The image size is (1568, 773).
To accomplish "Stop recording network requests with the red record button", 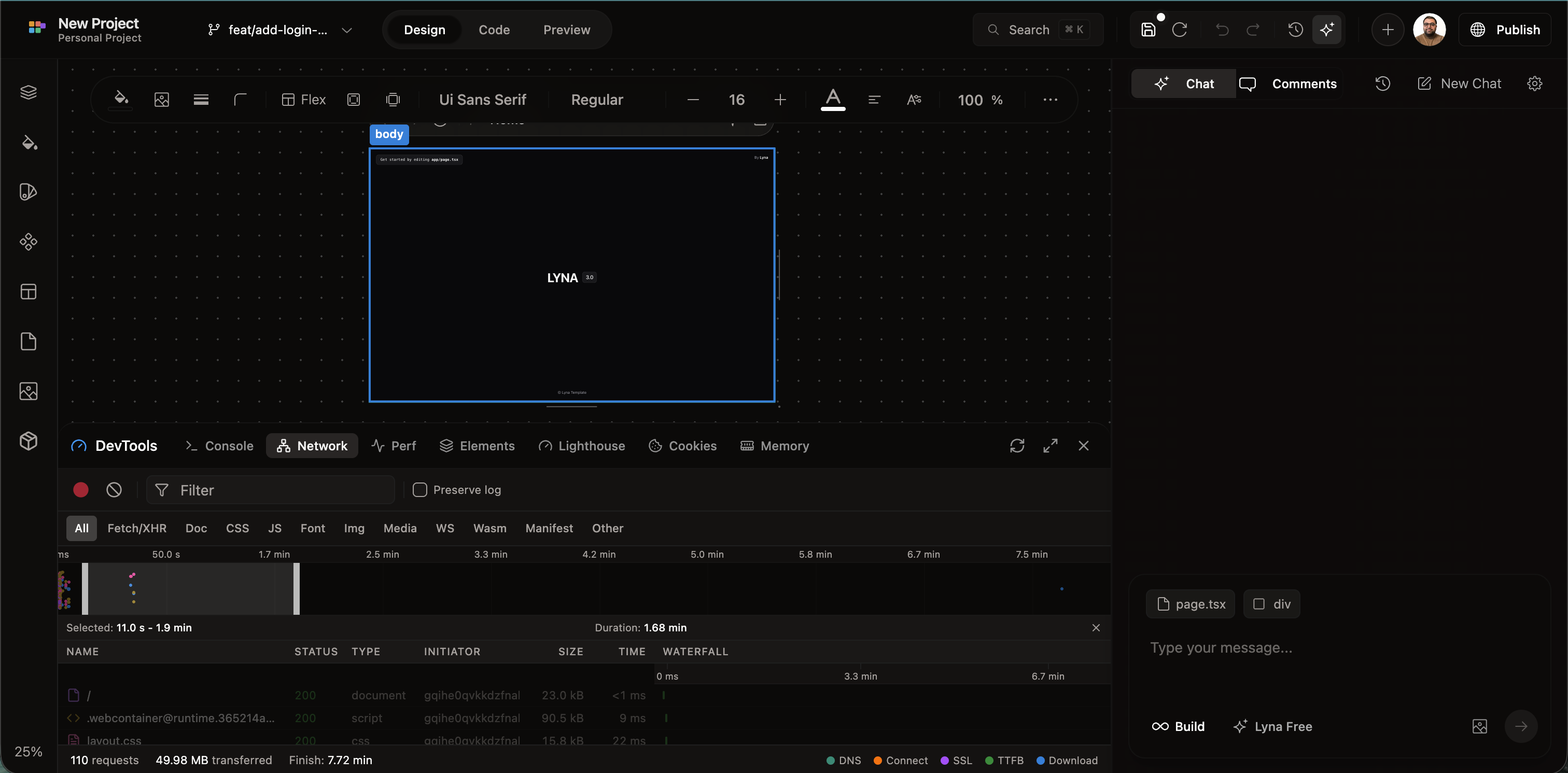I will coord(80,490).
